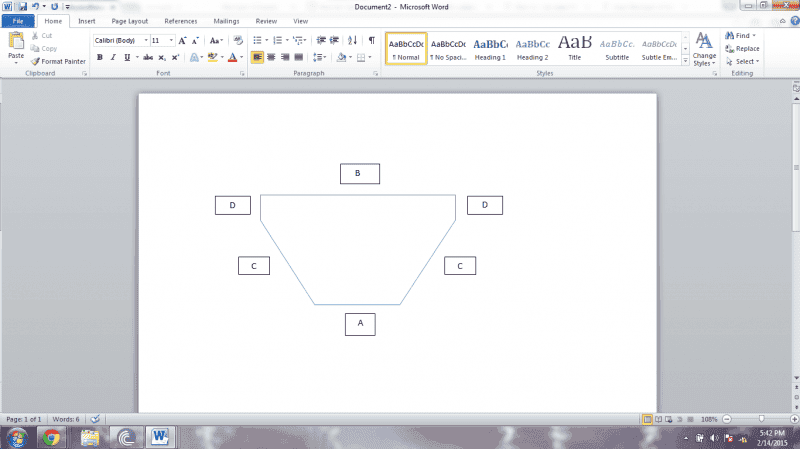
Task: Apply superscript formatting
Action: point(175,57)
